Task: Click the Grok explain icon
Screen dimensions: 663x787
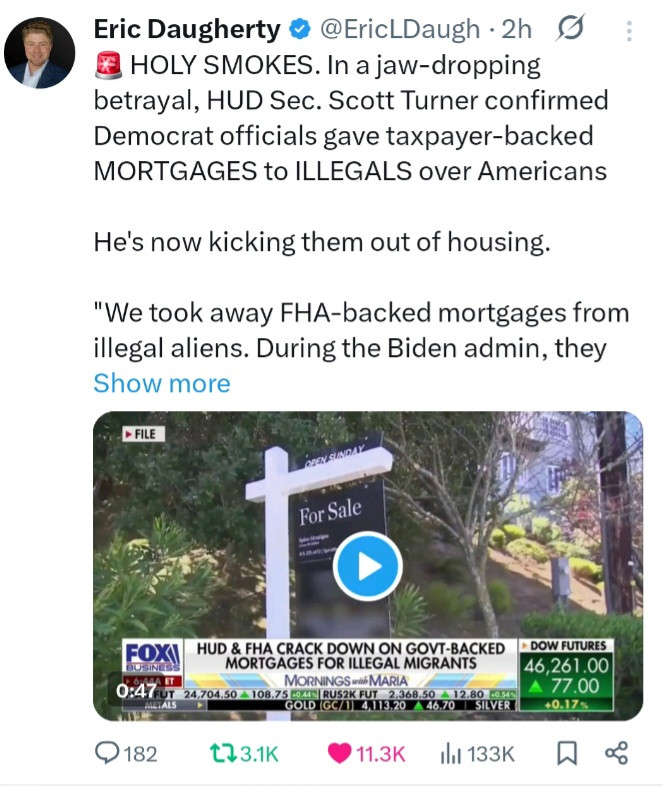Action: click(570, 28)
